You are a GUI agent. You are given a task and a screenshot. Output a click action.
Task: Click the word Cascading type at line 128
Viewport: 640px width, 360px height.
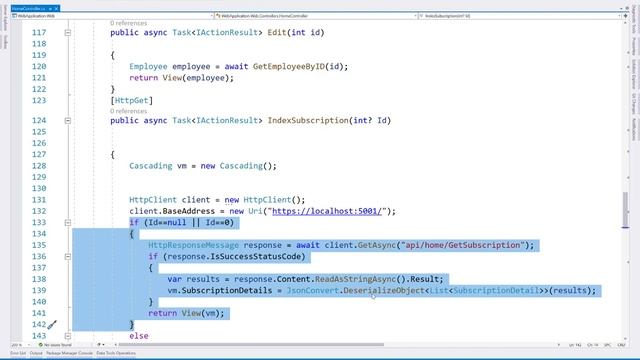(151, 166)
